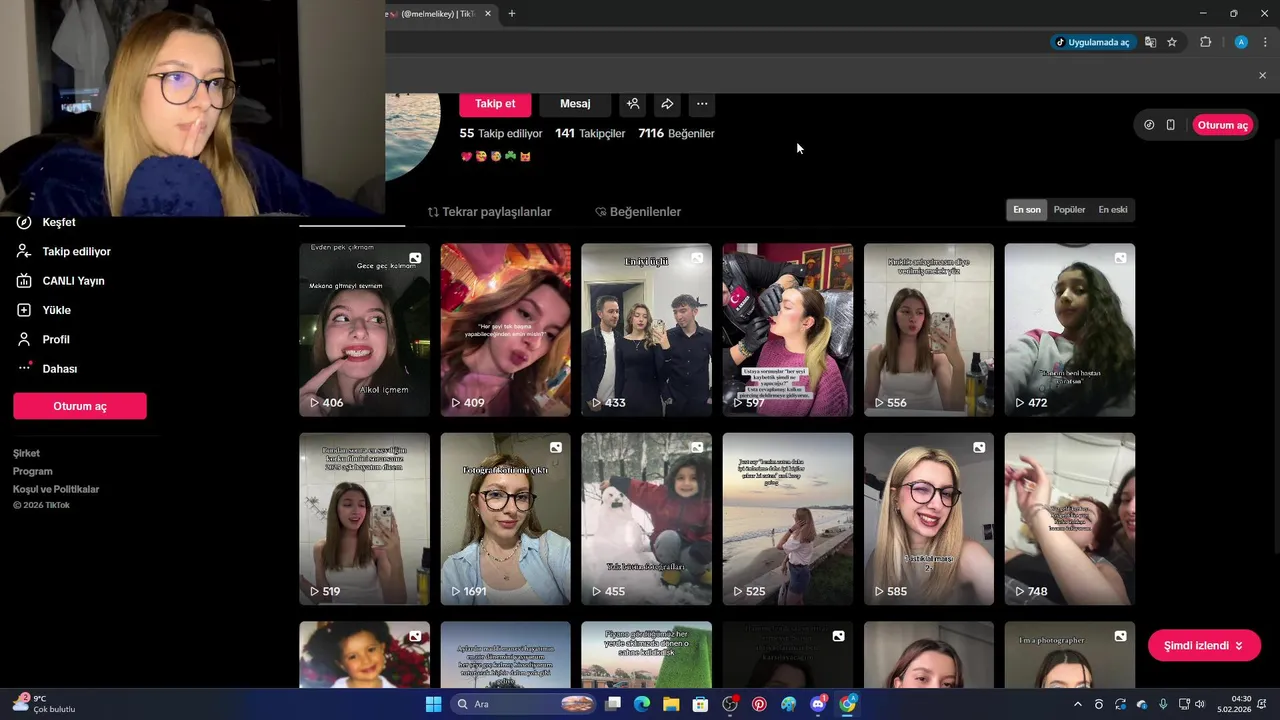This screenshot has width=1280, height=720.
Task: Open Microsoft Store from the taskbar
Action: pos(700,704)
